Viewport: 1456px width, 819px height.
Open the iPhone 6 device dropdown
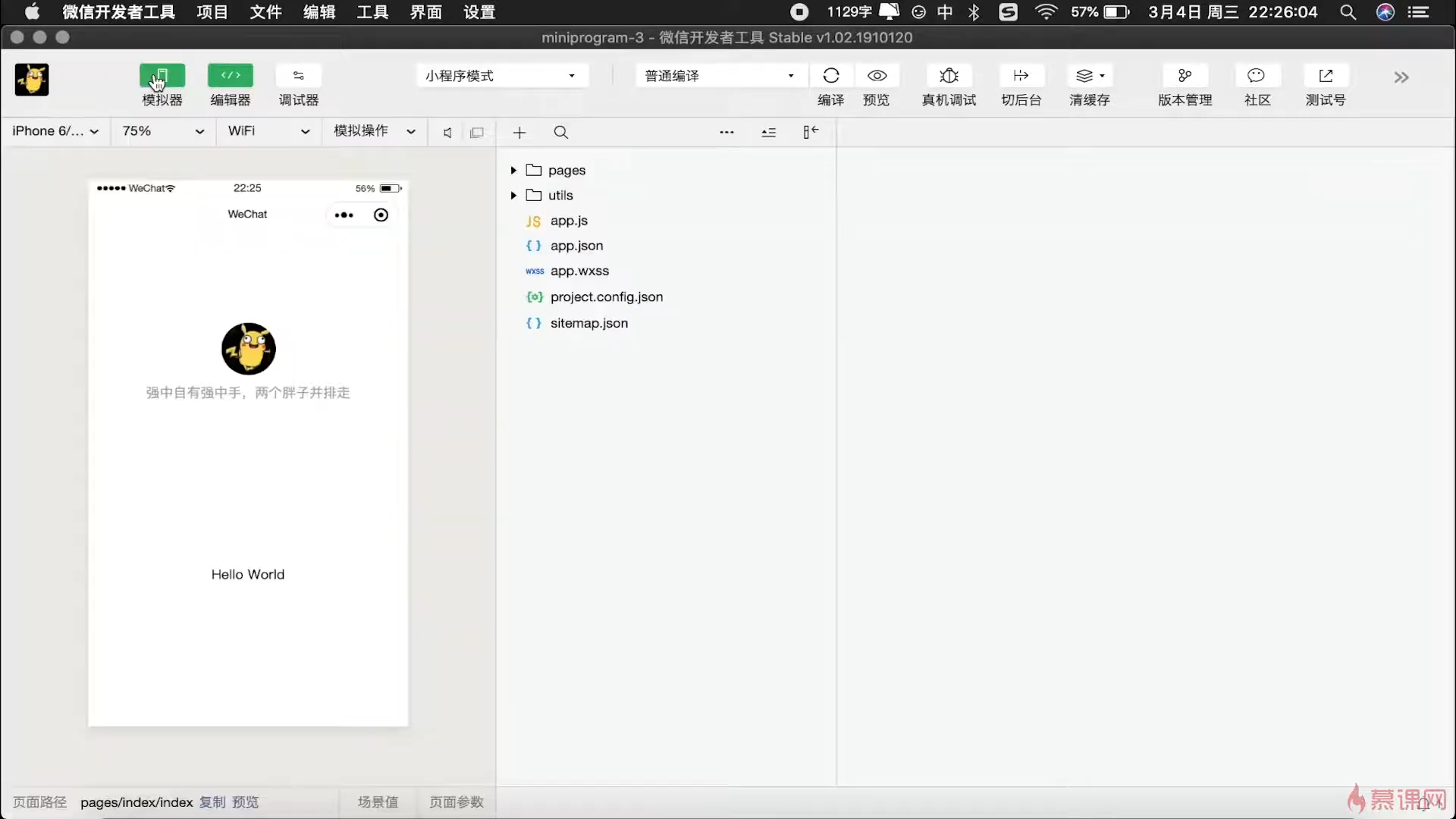click(x=55, y=131)
